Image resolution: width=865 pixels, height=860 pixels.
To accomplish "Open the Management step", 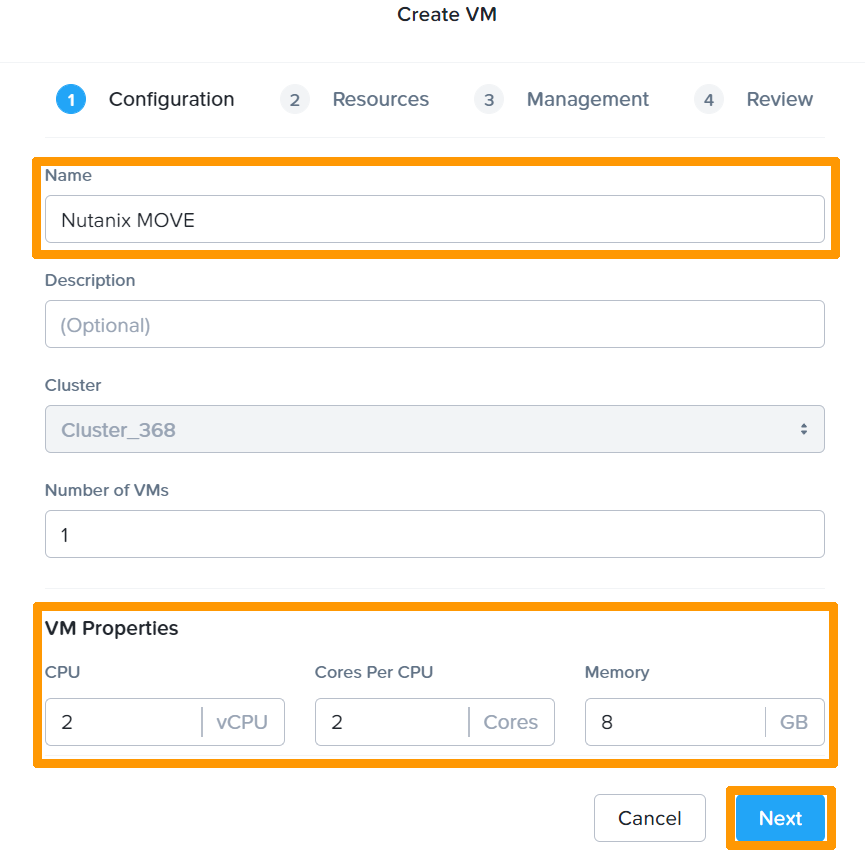I will pyautogui.click(x=587, y=100).
